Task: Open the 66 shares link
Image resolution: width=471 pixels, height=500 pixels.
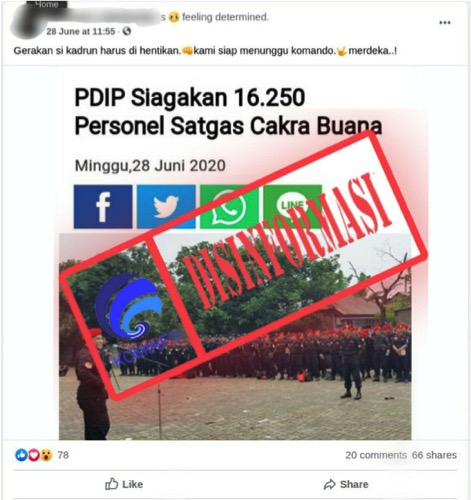Action: click(434, 455)
